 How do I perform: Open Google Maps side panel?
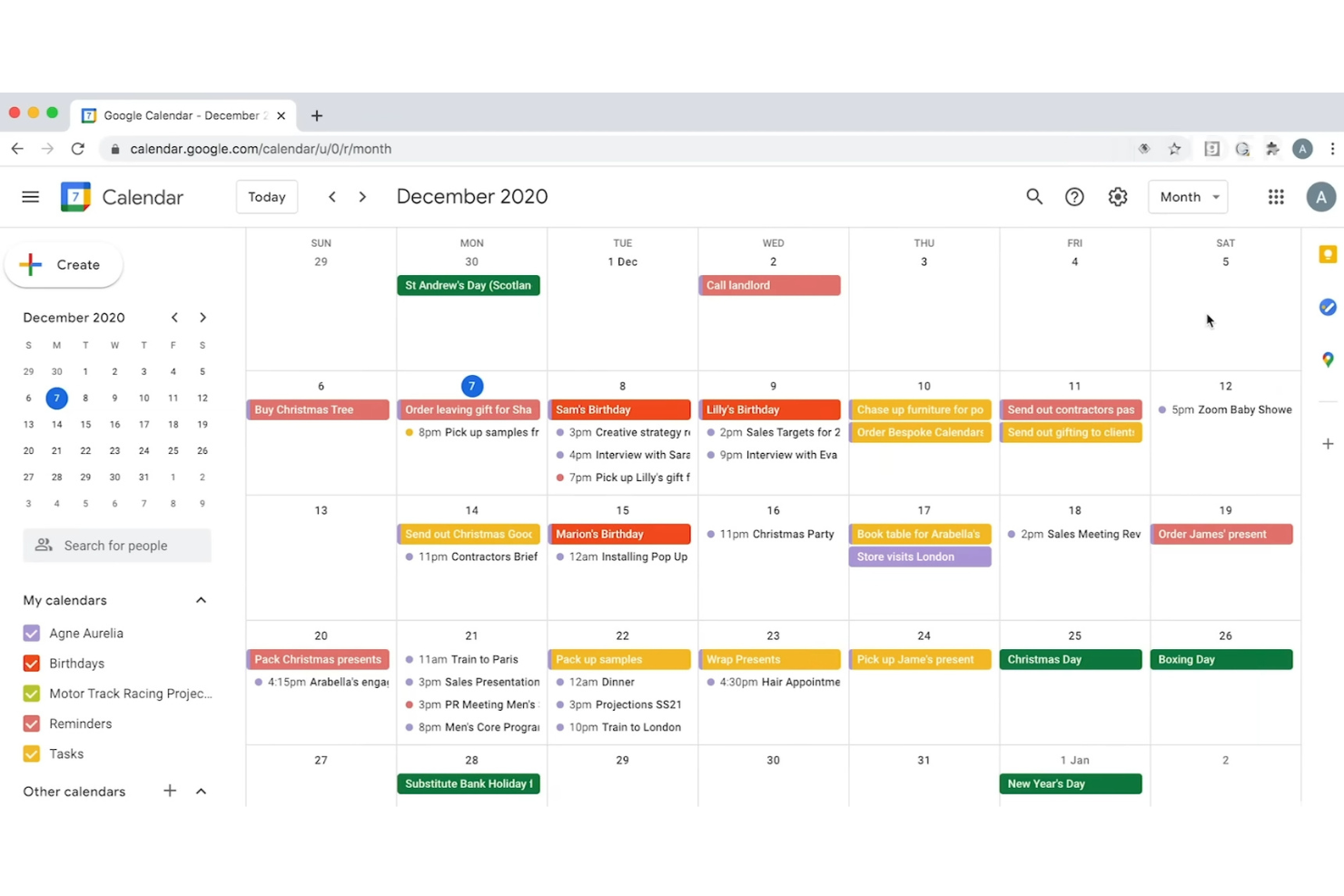coord(1328,359)
